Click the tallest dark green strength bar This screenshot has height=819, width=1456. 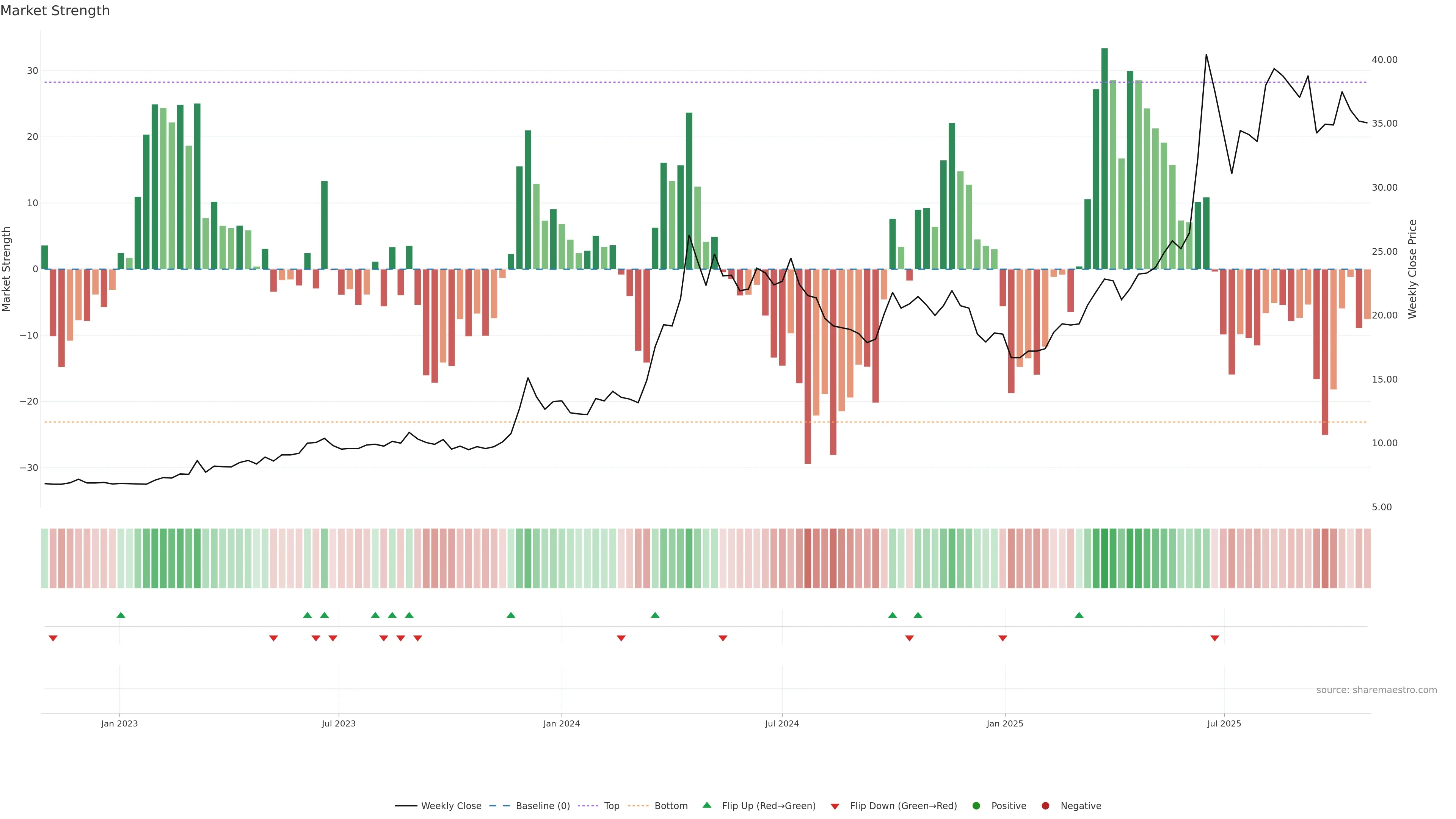[x=1105, y=158]
